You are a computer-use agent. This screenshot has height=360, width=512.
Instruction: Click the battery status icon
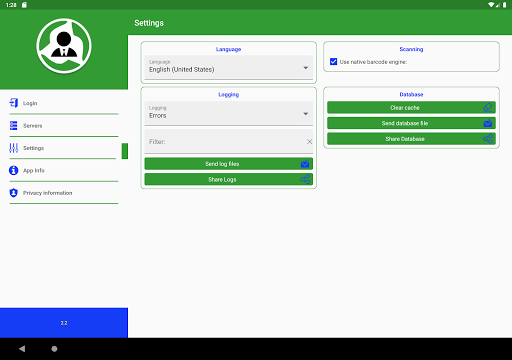[x=505, y=5]
